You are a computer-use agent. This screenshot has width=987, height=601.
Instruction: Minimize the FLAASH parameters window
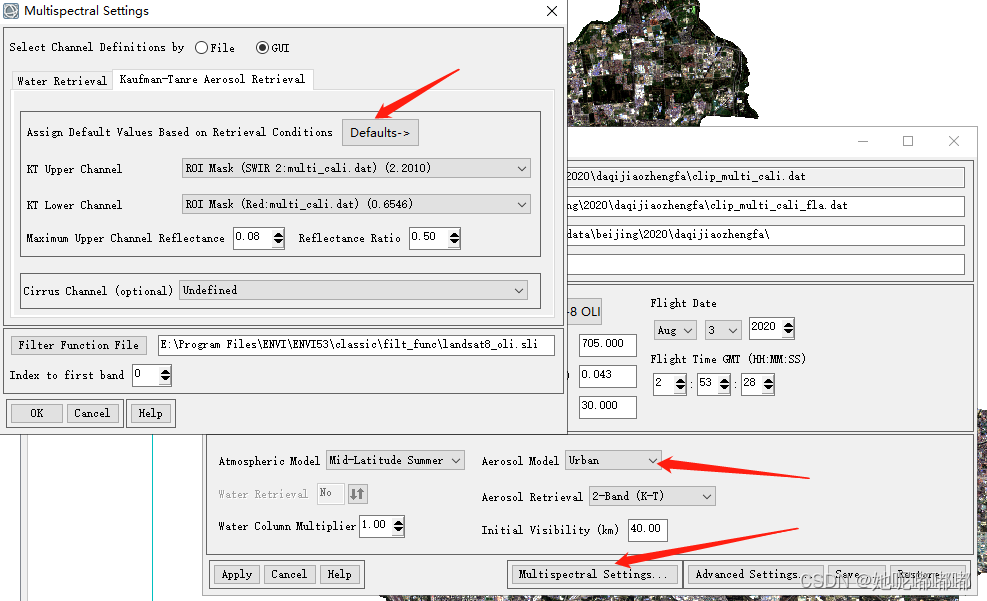tap(863, 142)
